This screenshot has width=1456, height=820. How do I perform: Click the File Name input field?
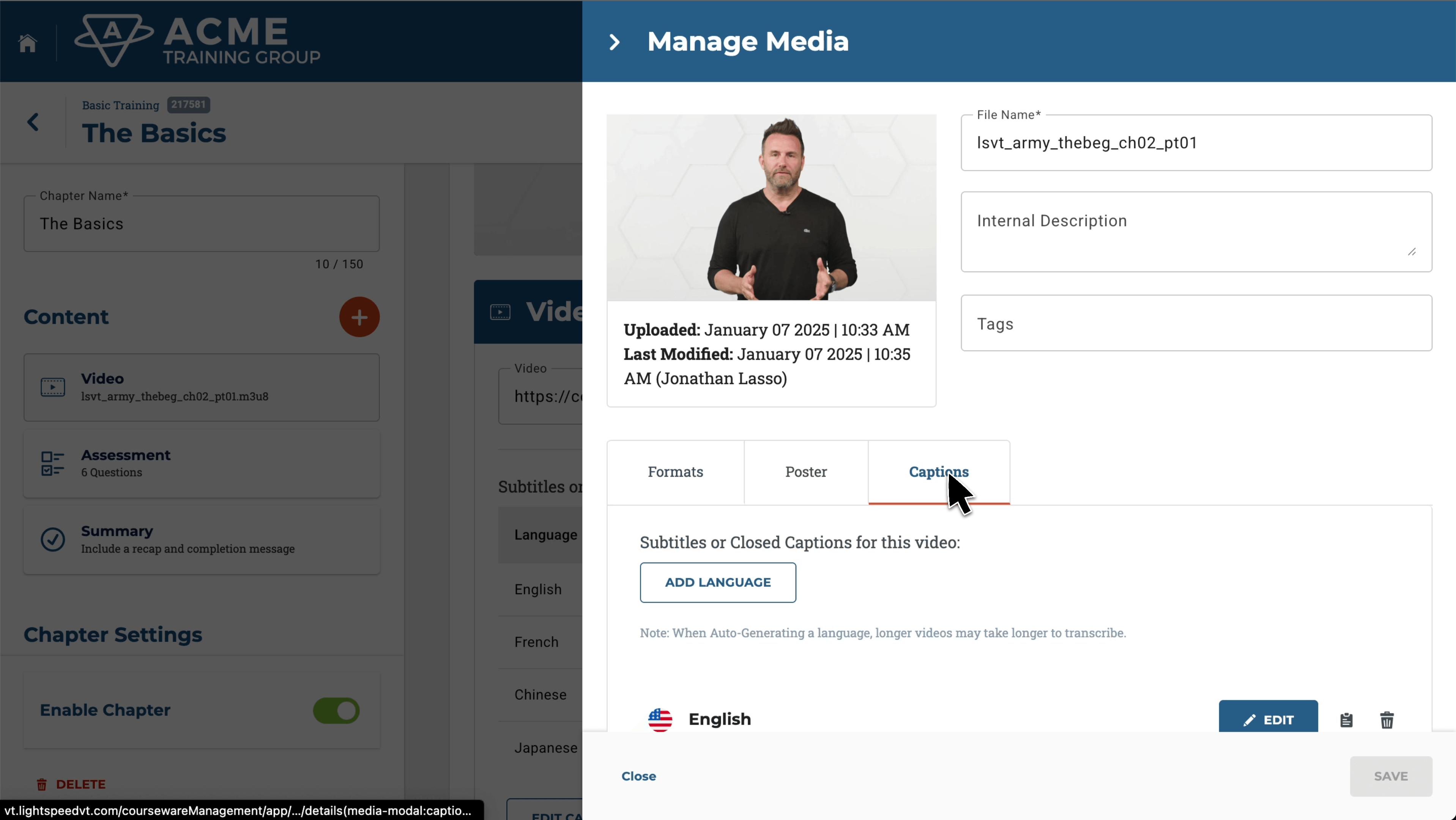pos(1196,143)
